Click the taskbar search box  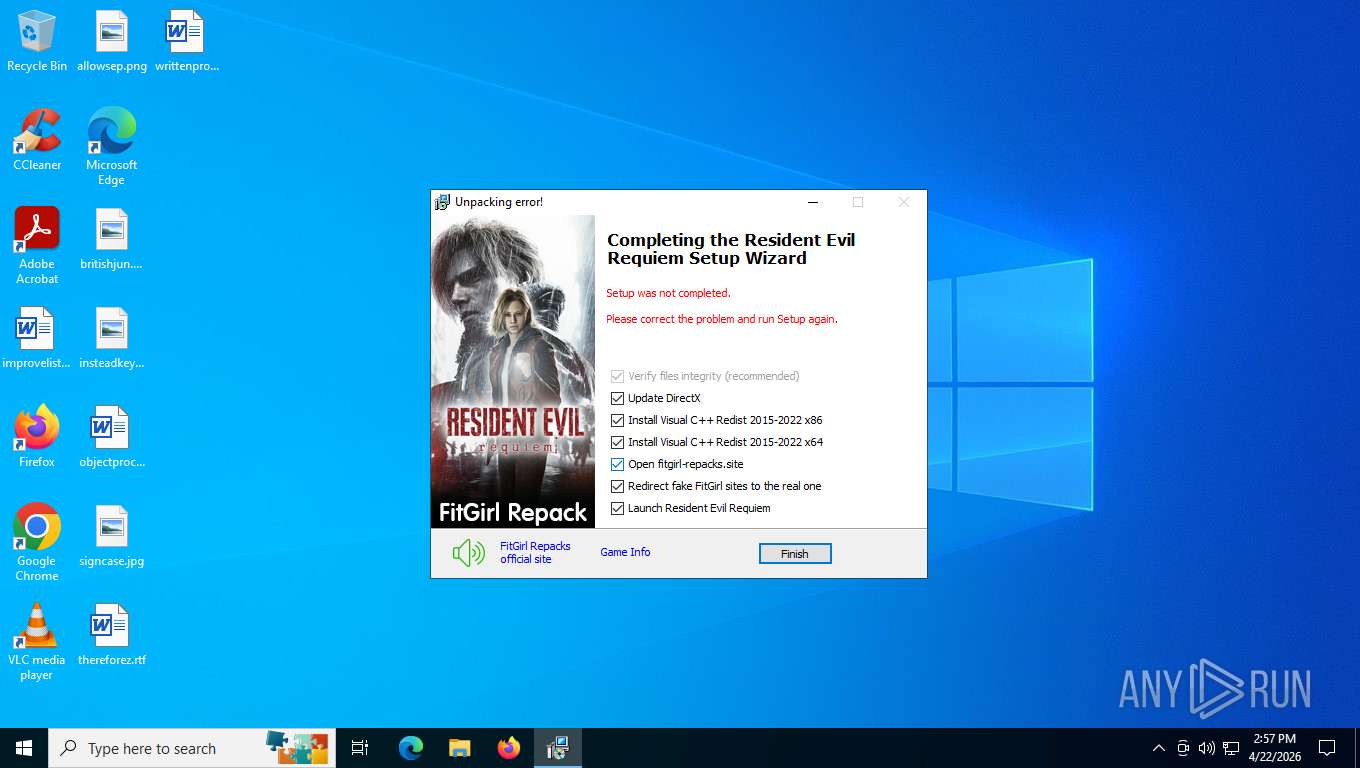tap(192, 748)
